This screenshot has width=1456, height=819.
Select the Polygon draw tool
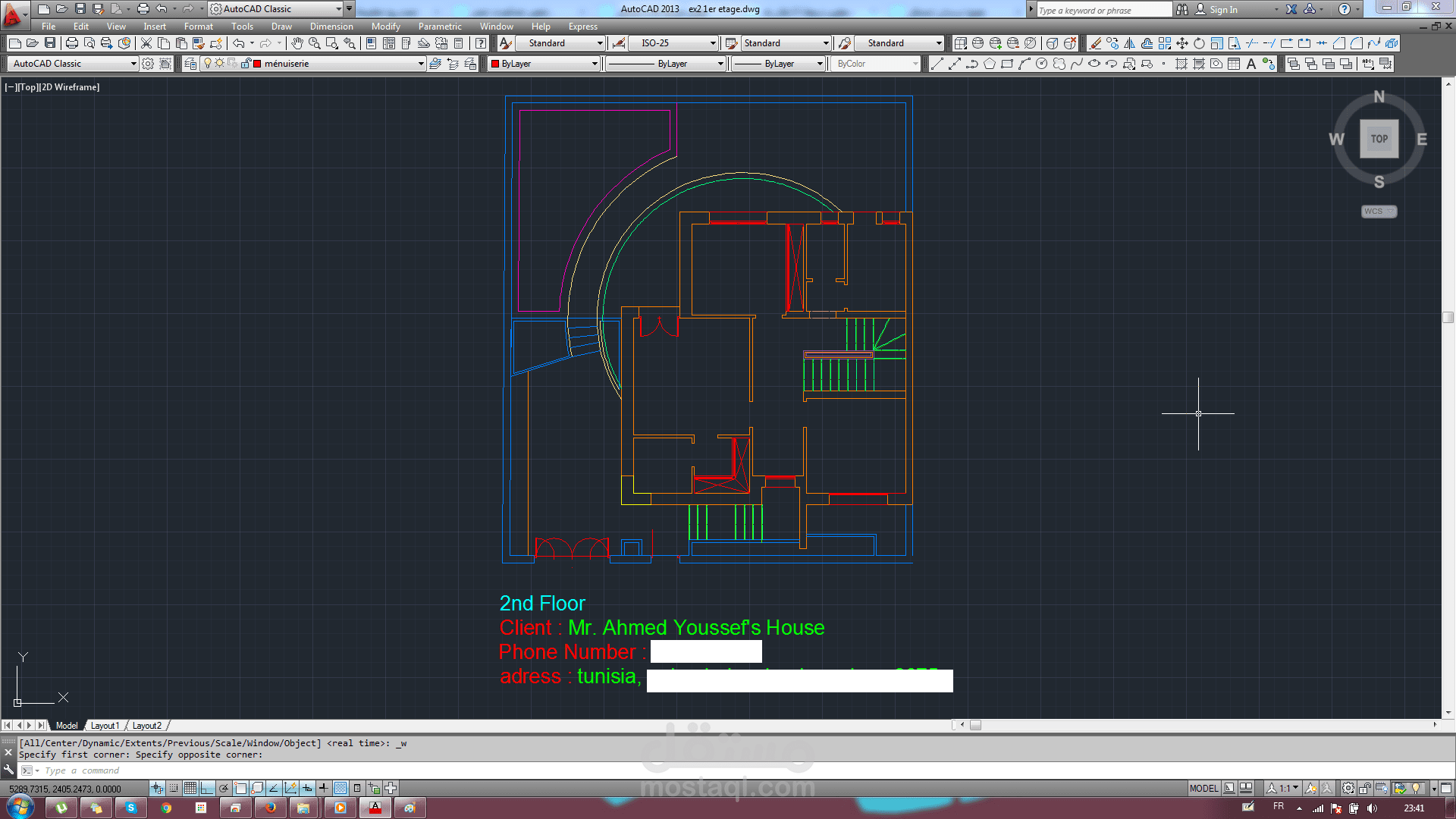tap(990, 64)
